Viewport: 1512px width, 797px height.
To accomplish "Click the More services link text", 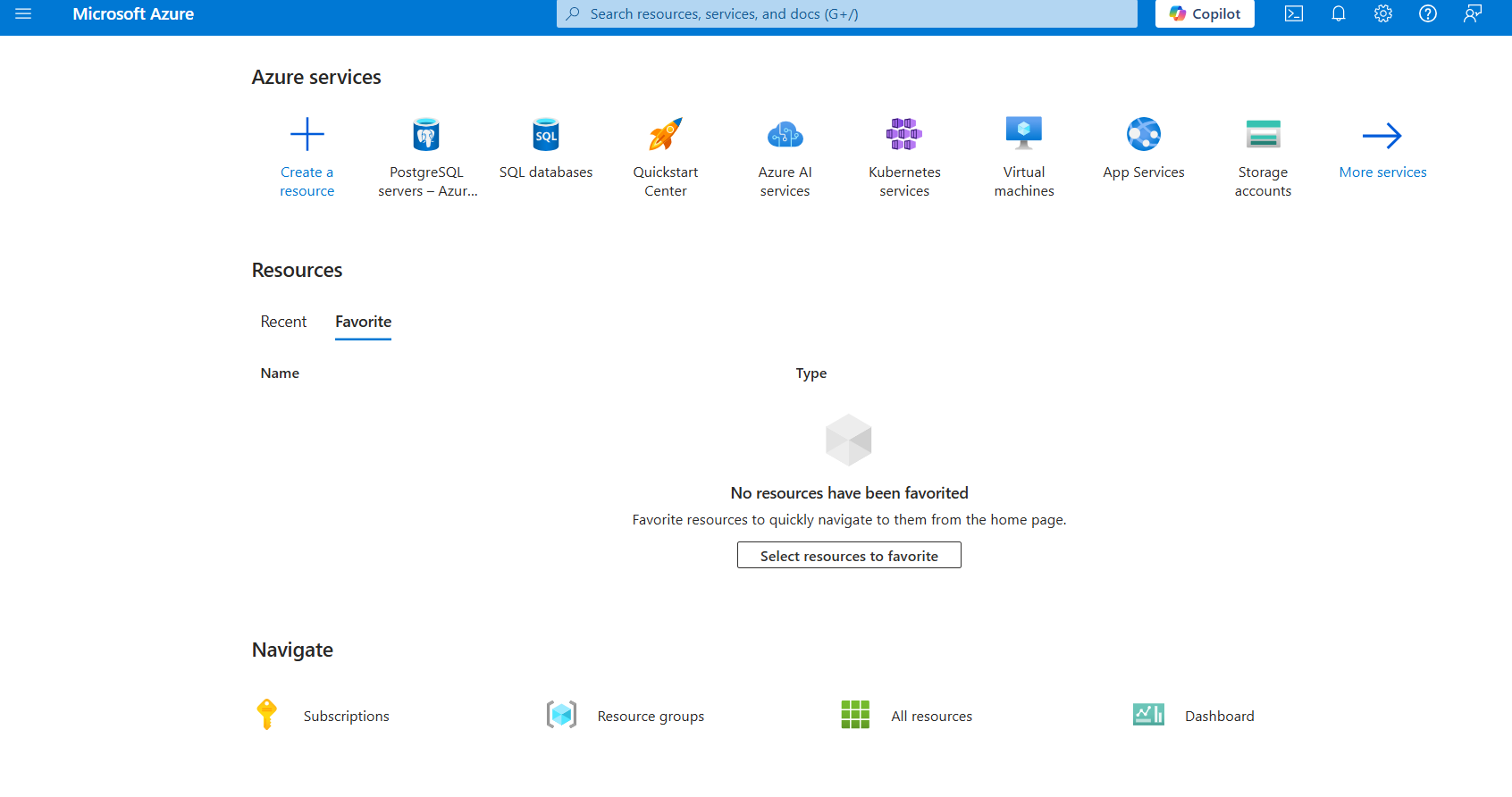I will click(1383, 172).
